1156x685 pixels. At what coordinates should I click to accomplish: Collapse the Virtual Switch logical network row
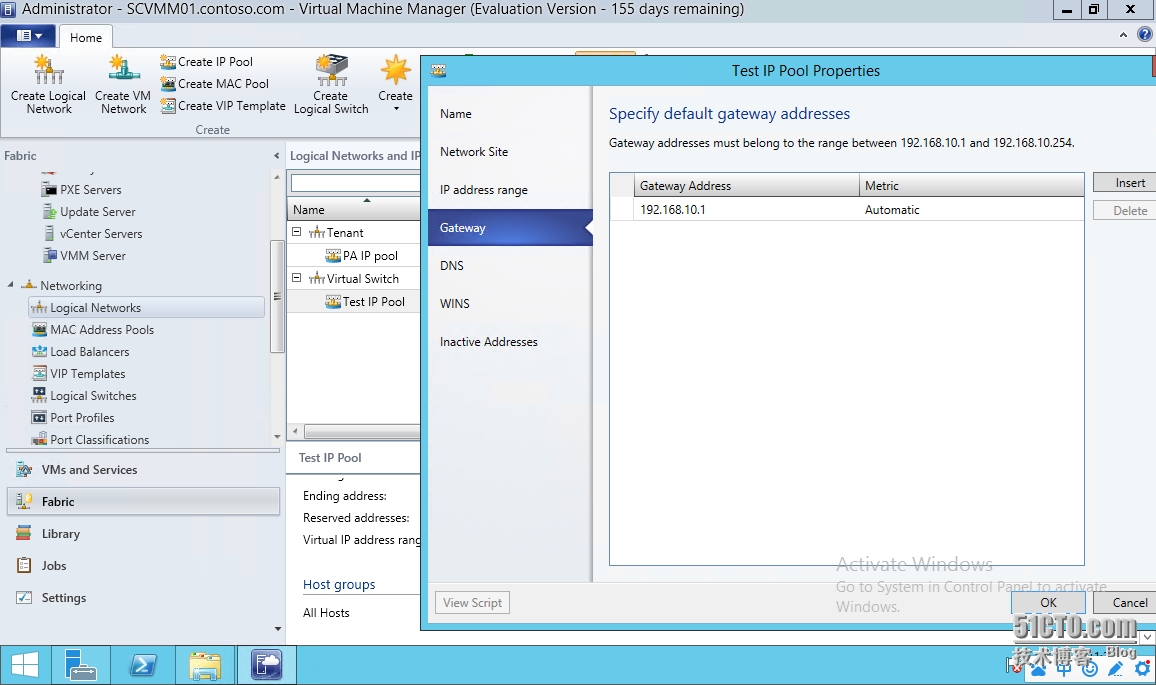(296, 278)
